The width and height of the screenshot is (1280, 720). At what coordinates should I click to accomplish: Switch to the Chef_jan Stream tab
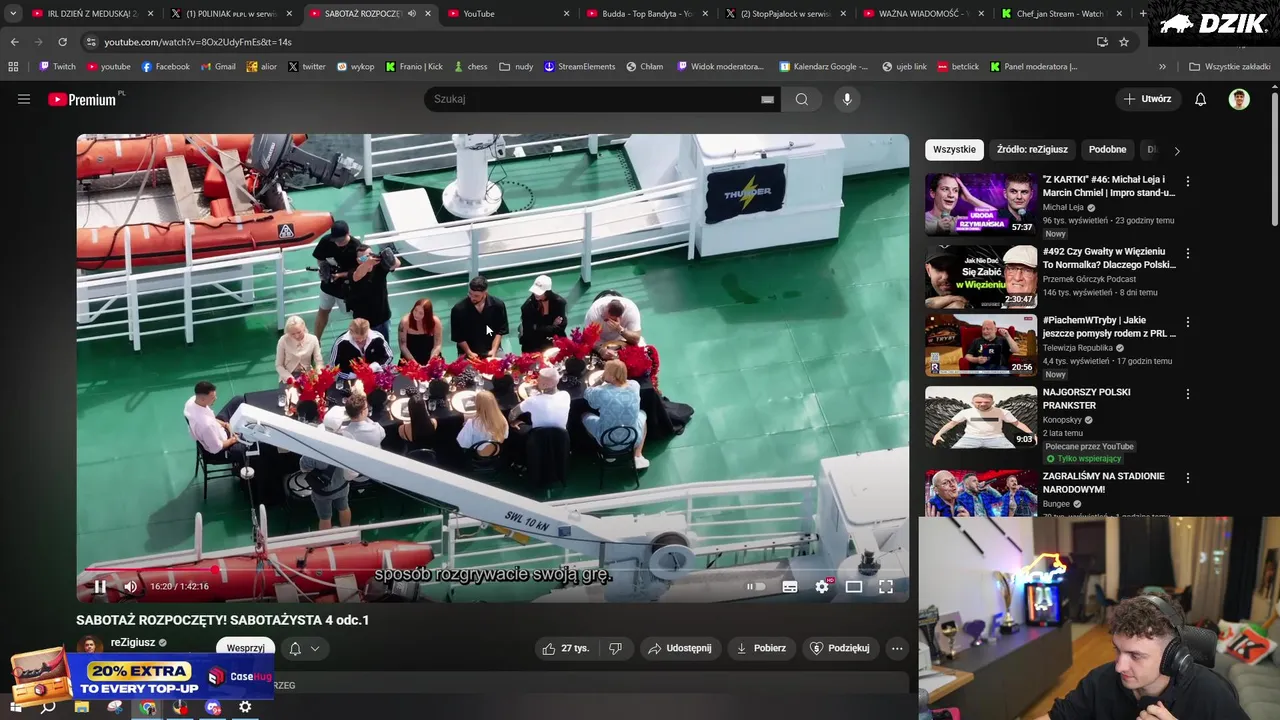click(x=1060, y=14)
